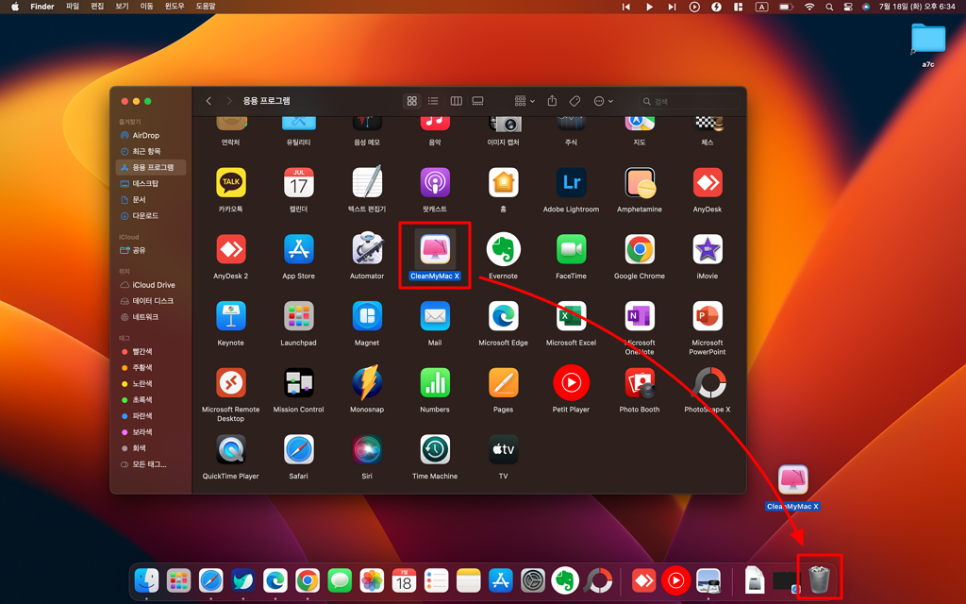Select Petit Player in the Finder window
This screenshot has height=604, width=966.
[571, 382]
